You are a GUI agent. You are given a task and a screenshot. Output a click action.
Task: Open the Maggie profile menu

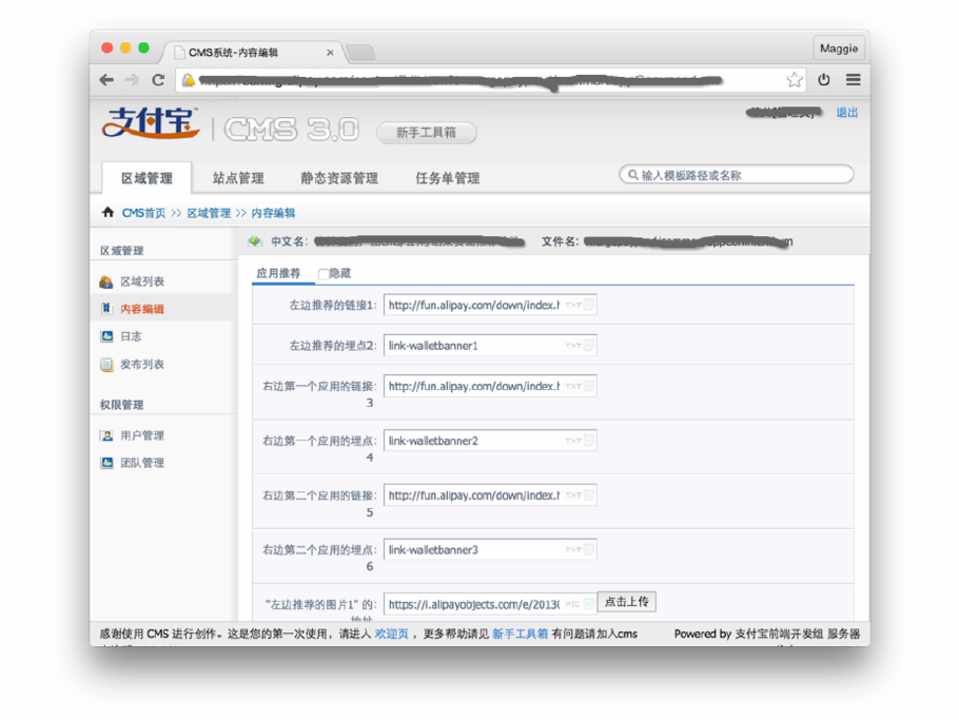tap(839, 48)
